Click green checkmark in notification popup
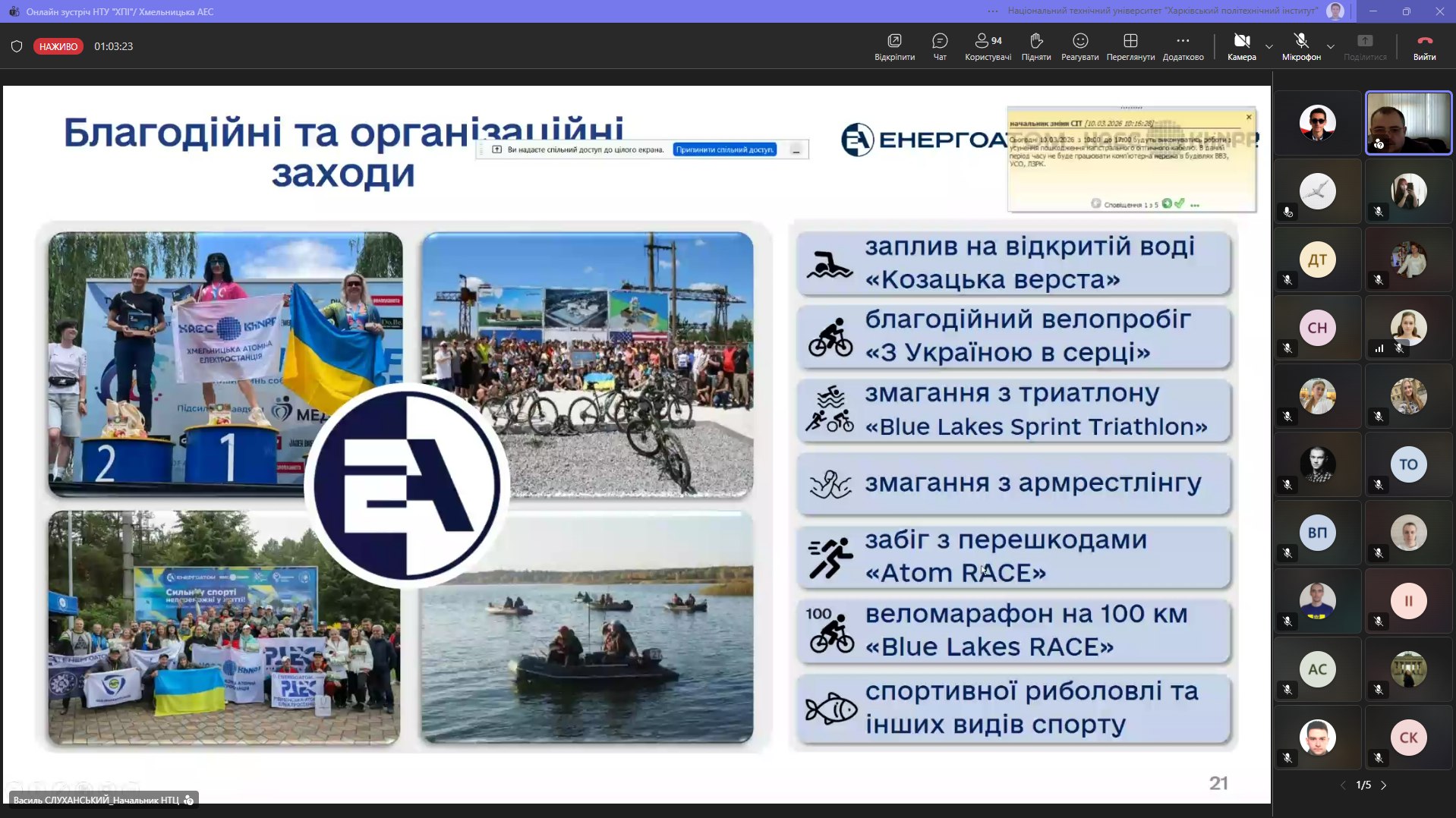1456x818 pixels. click(x=1179, y=203)
